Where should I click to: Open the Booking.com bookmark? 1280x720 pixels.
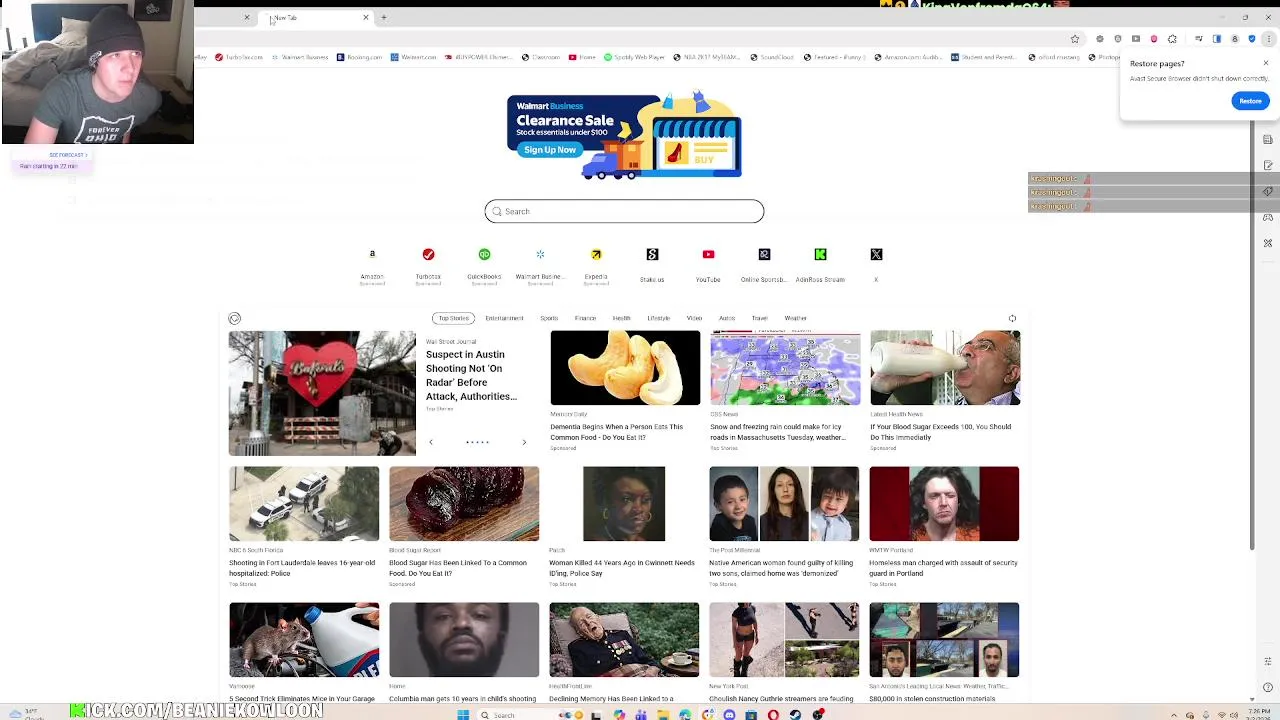pyautogui.click(x=360, y=57)
